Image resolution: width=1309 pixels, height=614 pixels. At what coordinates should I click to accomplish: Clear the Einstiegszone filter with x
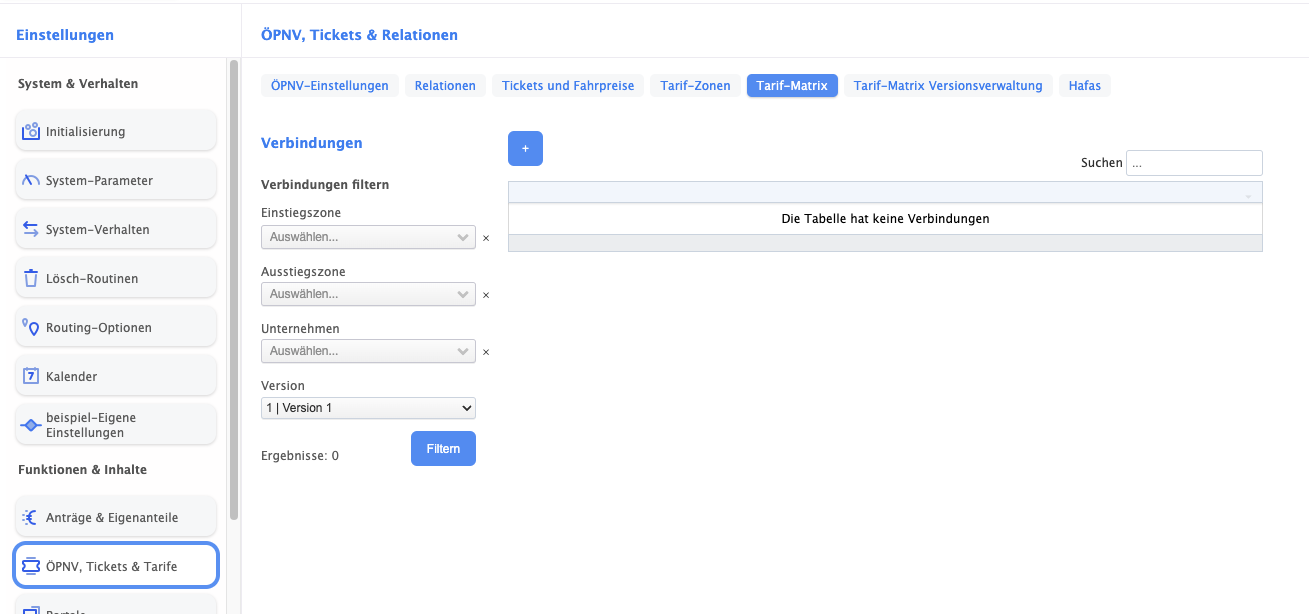486,238
